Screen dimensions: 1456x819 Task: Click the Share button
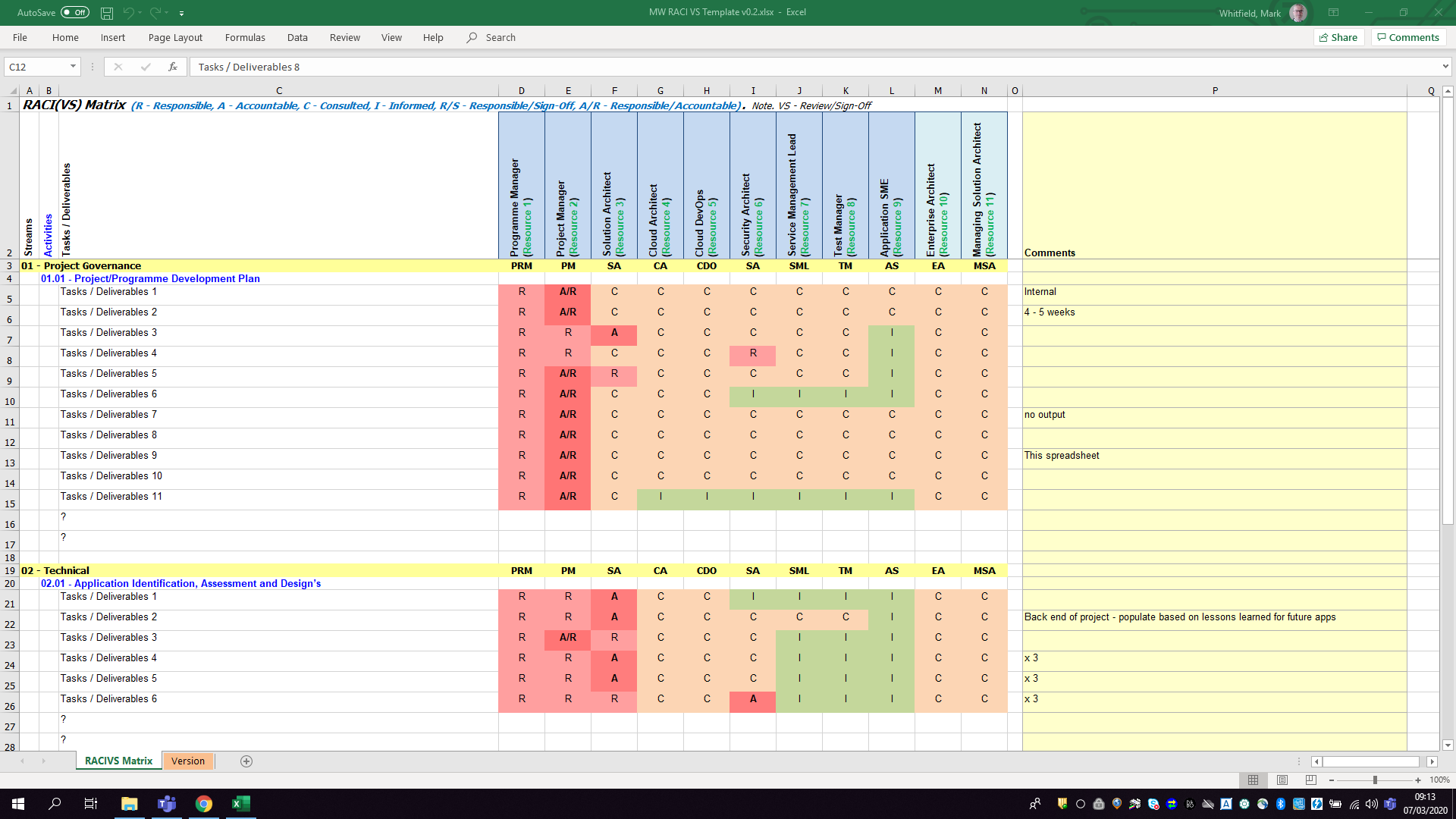point(1338,37)
